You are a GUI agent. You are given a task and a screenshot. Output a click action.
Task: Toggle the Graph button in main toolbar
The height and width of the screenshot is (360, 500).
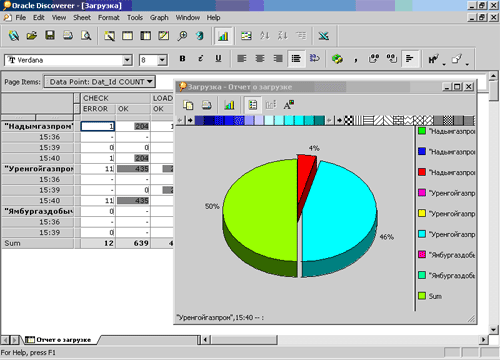(223, 36)
